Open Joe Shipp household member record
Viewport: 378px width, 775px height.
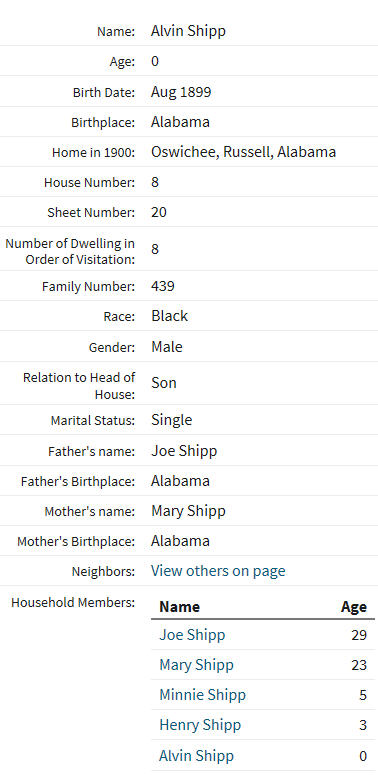[x=192, y=635]
